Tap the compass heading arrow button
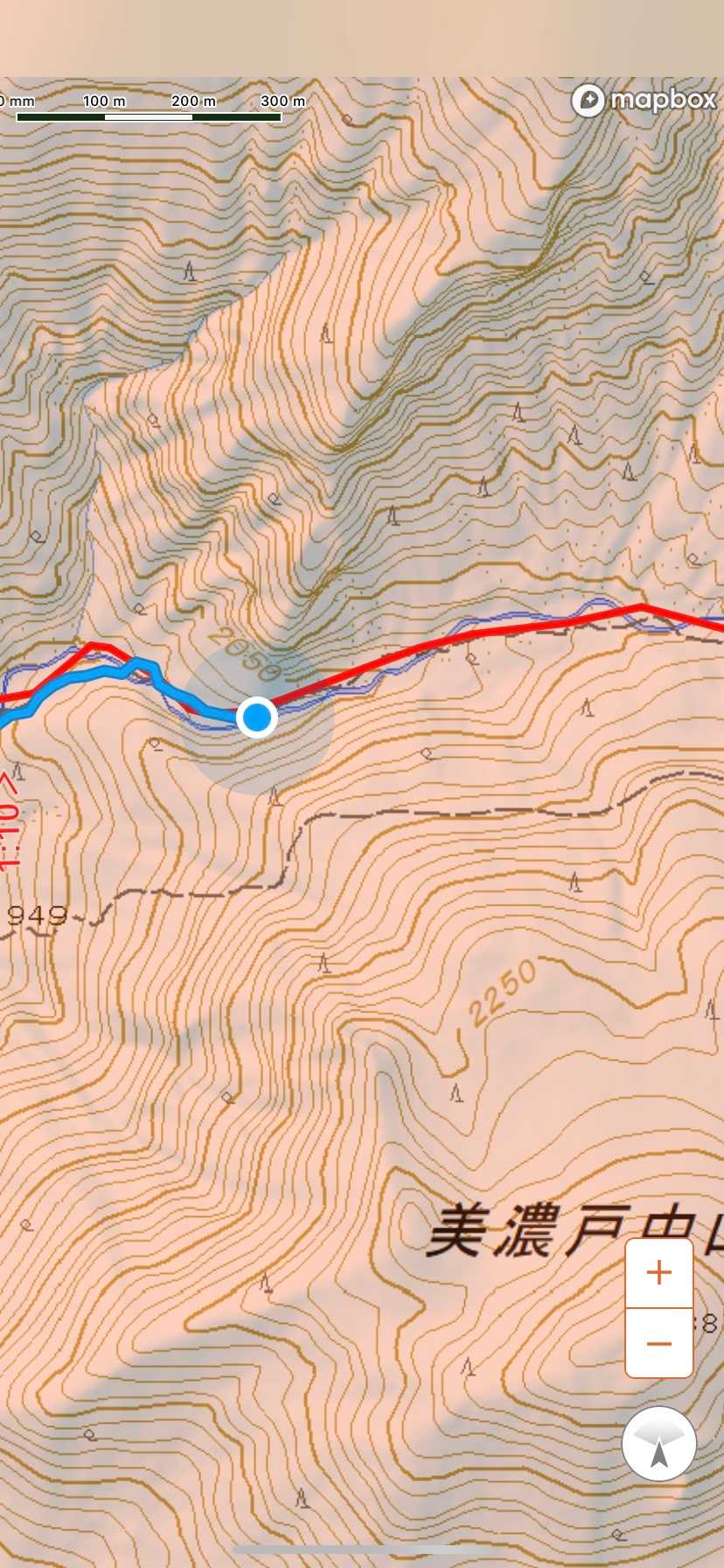This screenshot has width=724, height=1568. tap(659, 1444)
